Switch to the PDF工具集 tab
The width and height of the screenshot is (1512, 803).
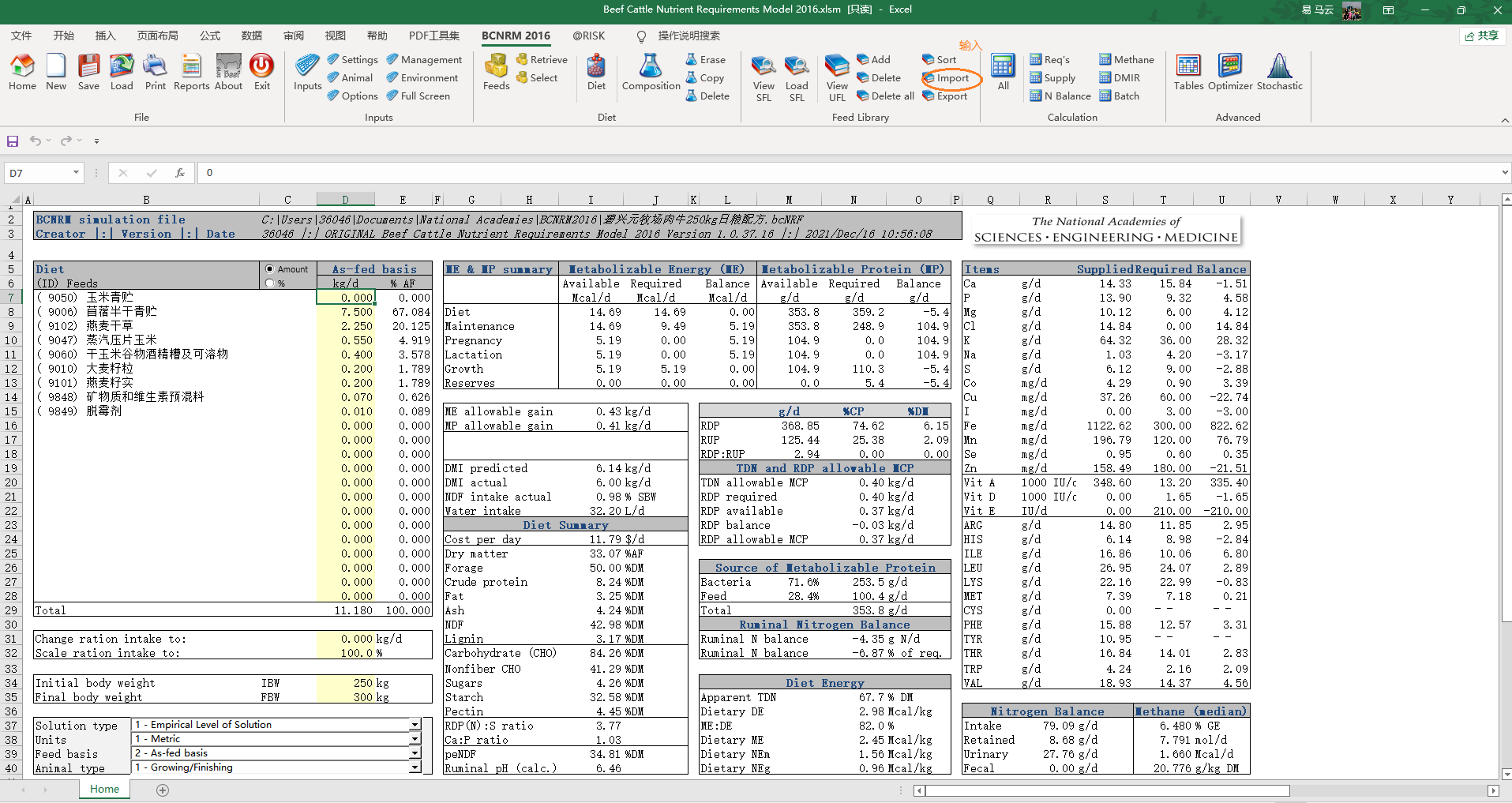coord(434,36)
